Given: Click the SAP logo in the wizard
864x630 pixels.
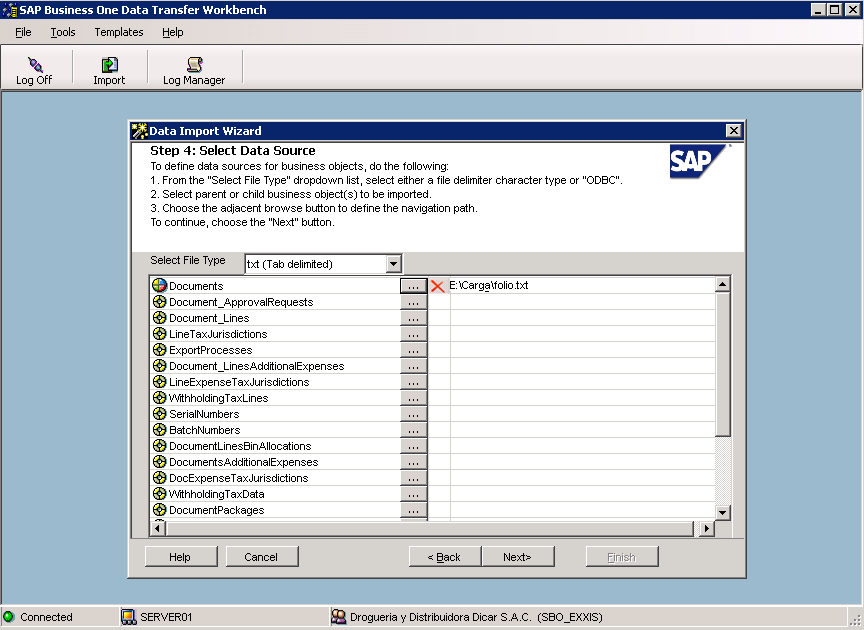Looking at the screenshot, I should [700, 162].
